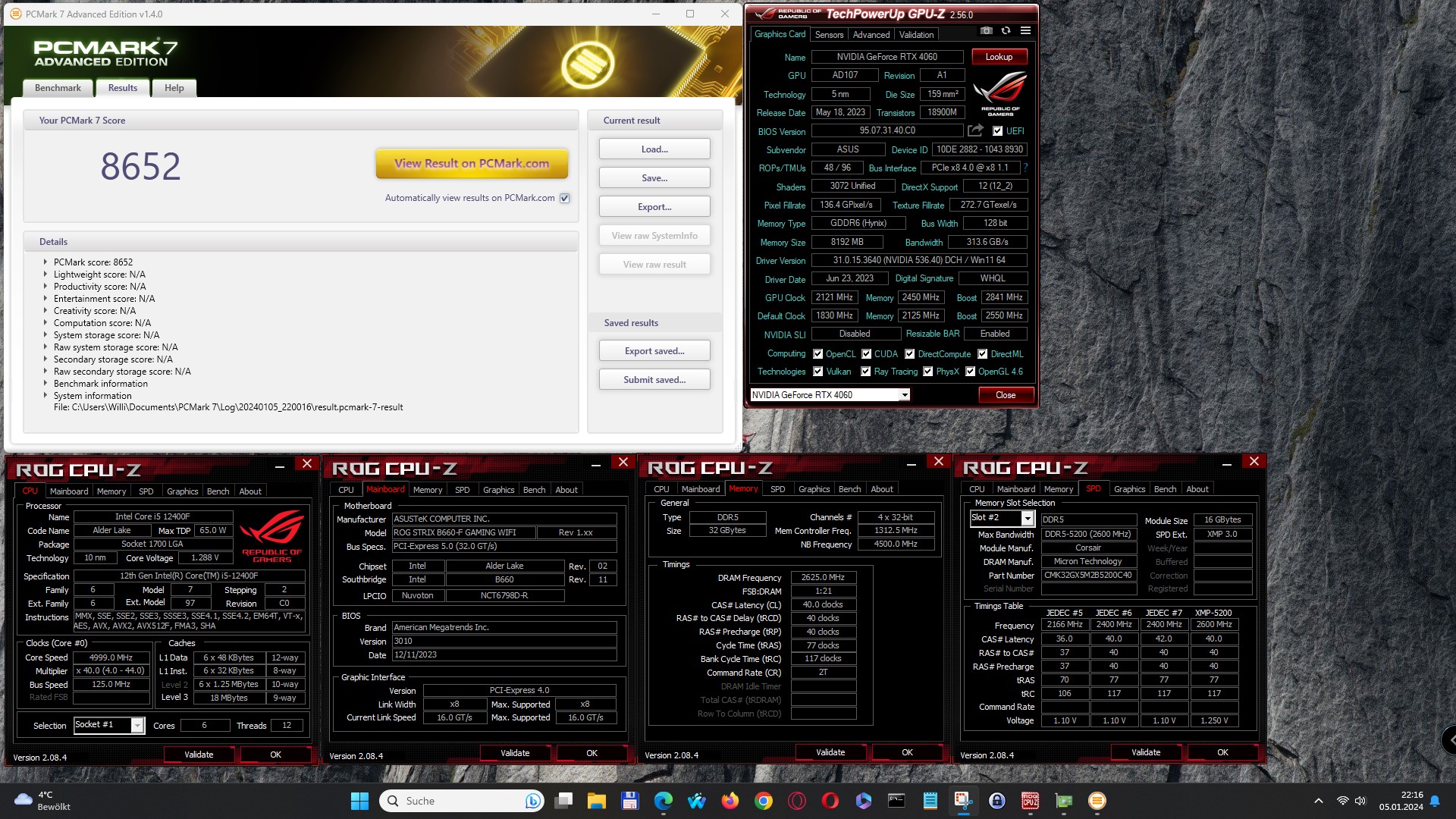Open the terminal icon on taskbar
This screenshot has height=819, width=1456.
click(896, 801)
